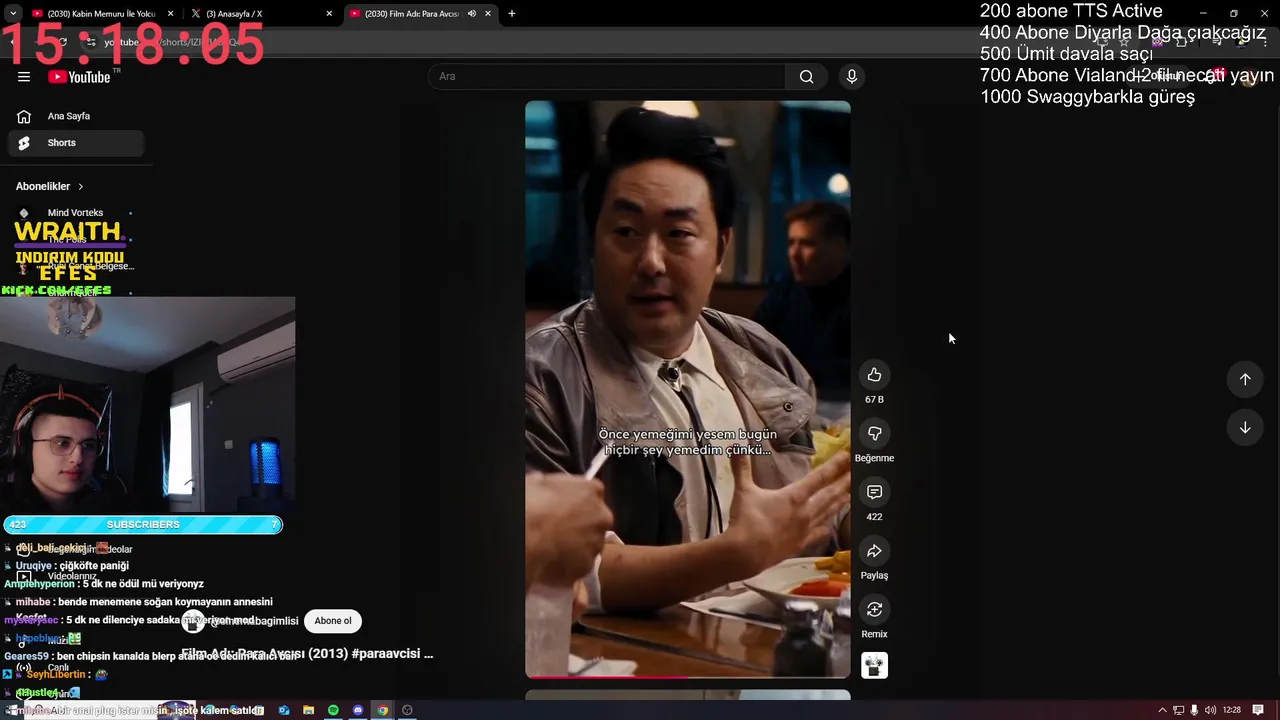Viewport: 1280px width, 720px height.
Task: Click the Chrome taskbar icon
Action: [382, 710]
